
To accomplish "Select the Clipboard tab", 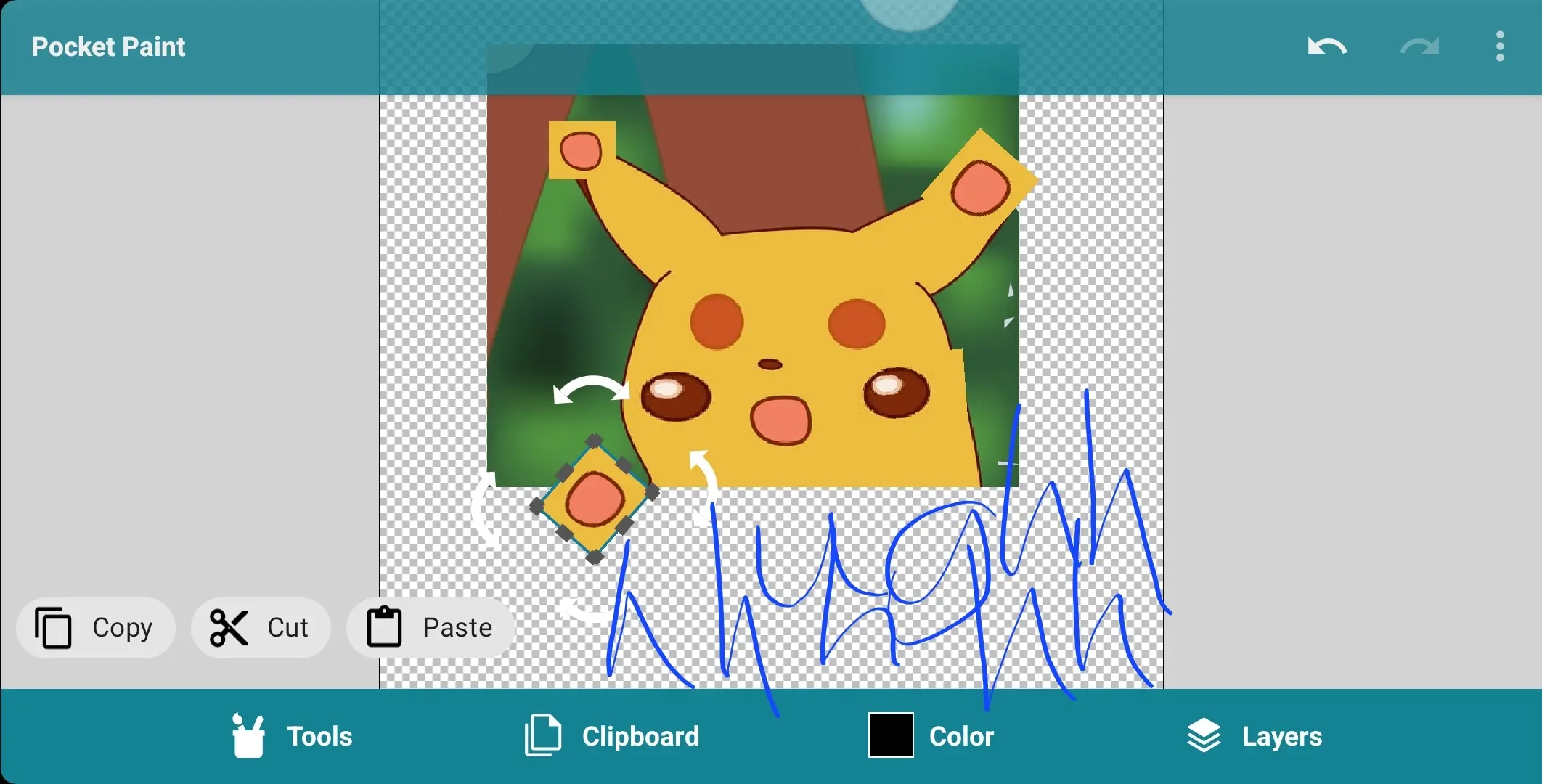I will (611, 736).
